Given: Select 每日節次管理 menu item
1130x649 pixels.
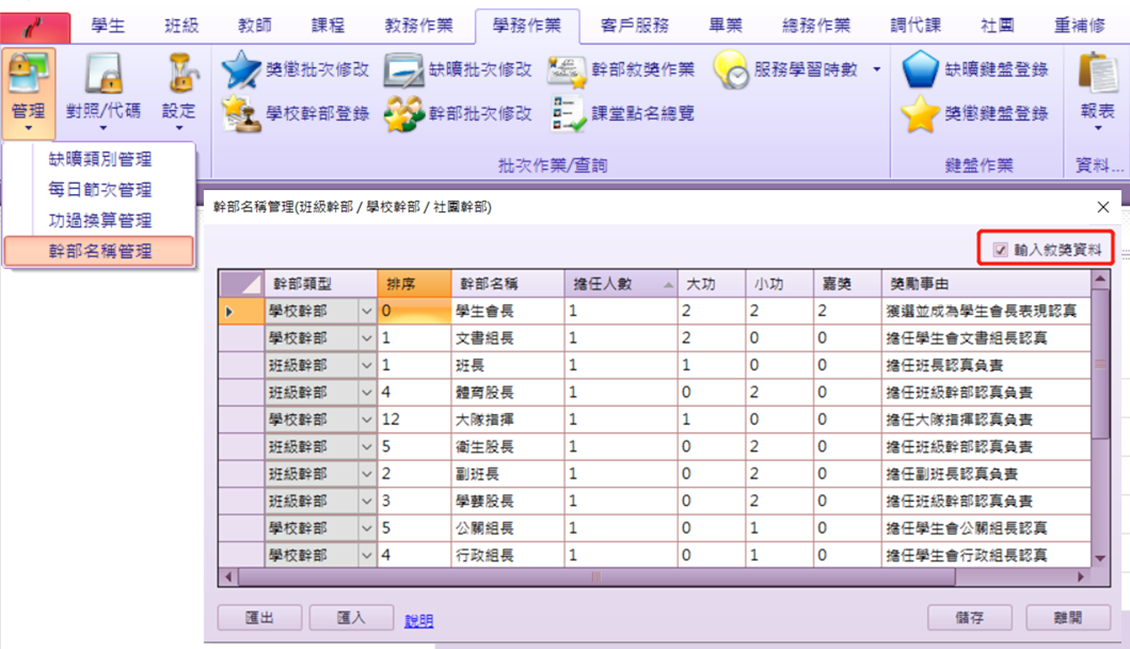Looking at the screenshot, I should [x=99, y=189].
